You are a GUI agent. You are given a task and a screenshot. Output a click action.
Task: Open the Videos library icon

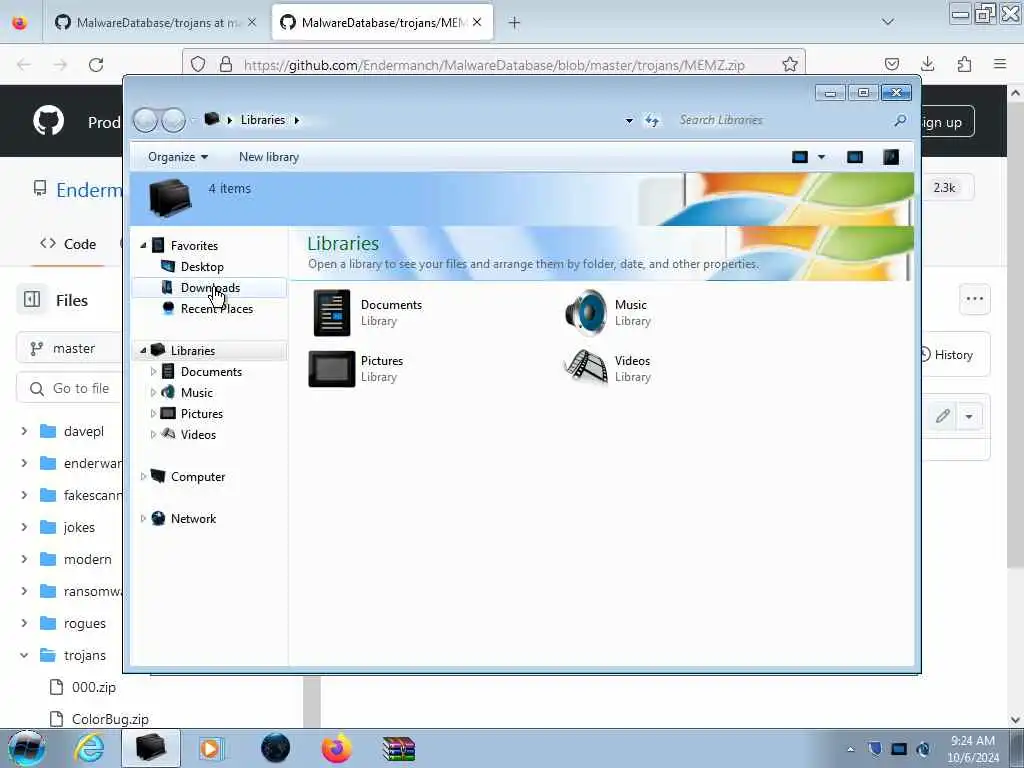pos(586,367)
